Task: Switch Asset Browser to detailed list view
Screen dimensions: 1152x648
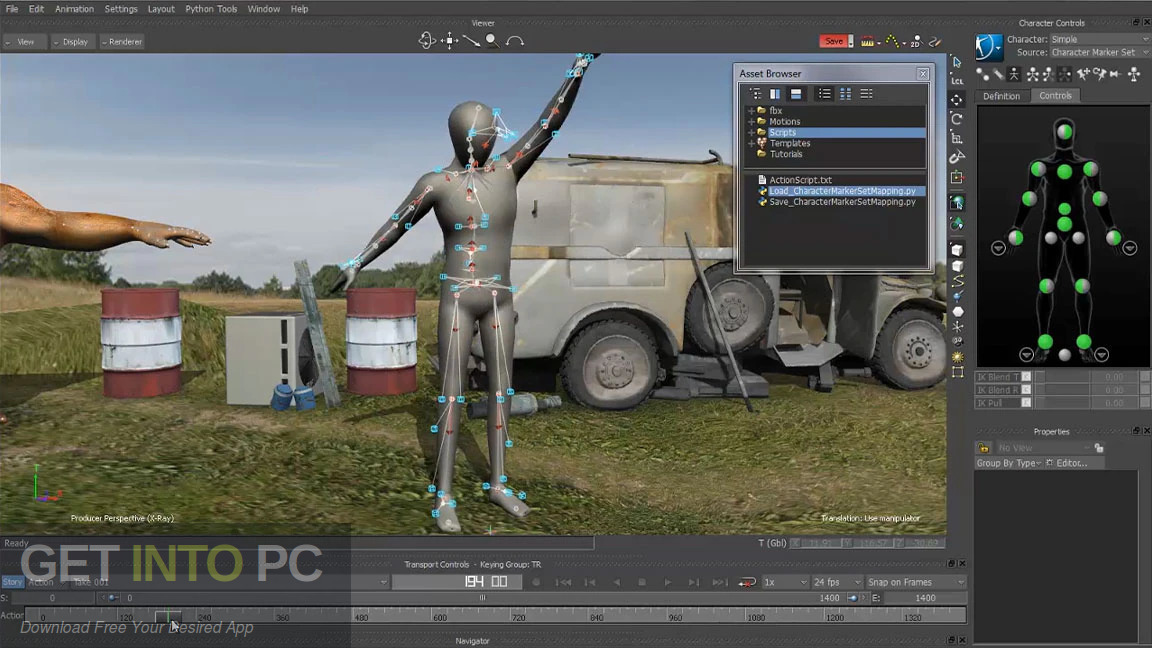Action: coord(866,93)
